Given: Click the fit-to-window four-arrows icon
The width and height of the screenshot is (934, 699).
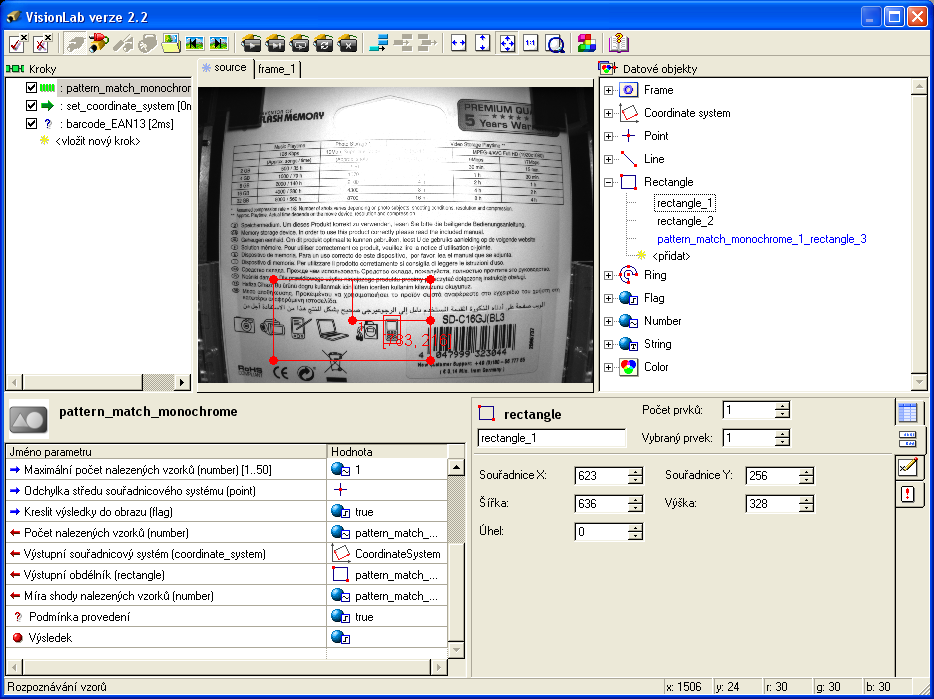Looking at the screenshot, I should click(507, 44).
